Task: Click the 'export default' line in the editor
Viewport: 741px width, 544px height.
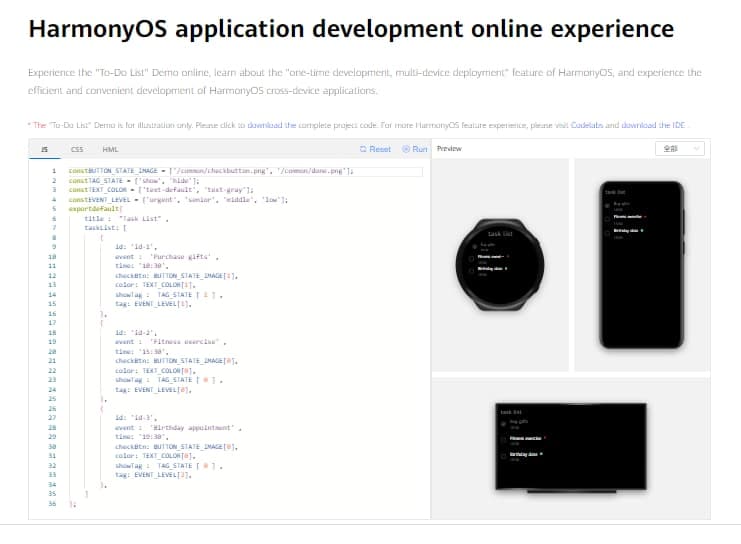Action: click(95, 209)
